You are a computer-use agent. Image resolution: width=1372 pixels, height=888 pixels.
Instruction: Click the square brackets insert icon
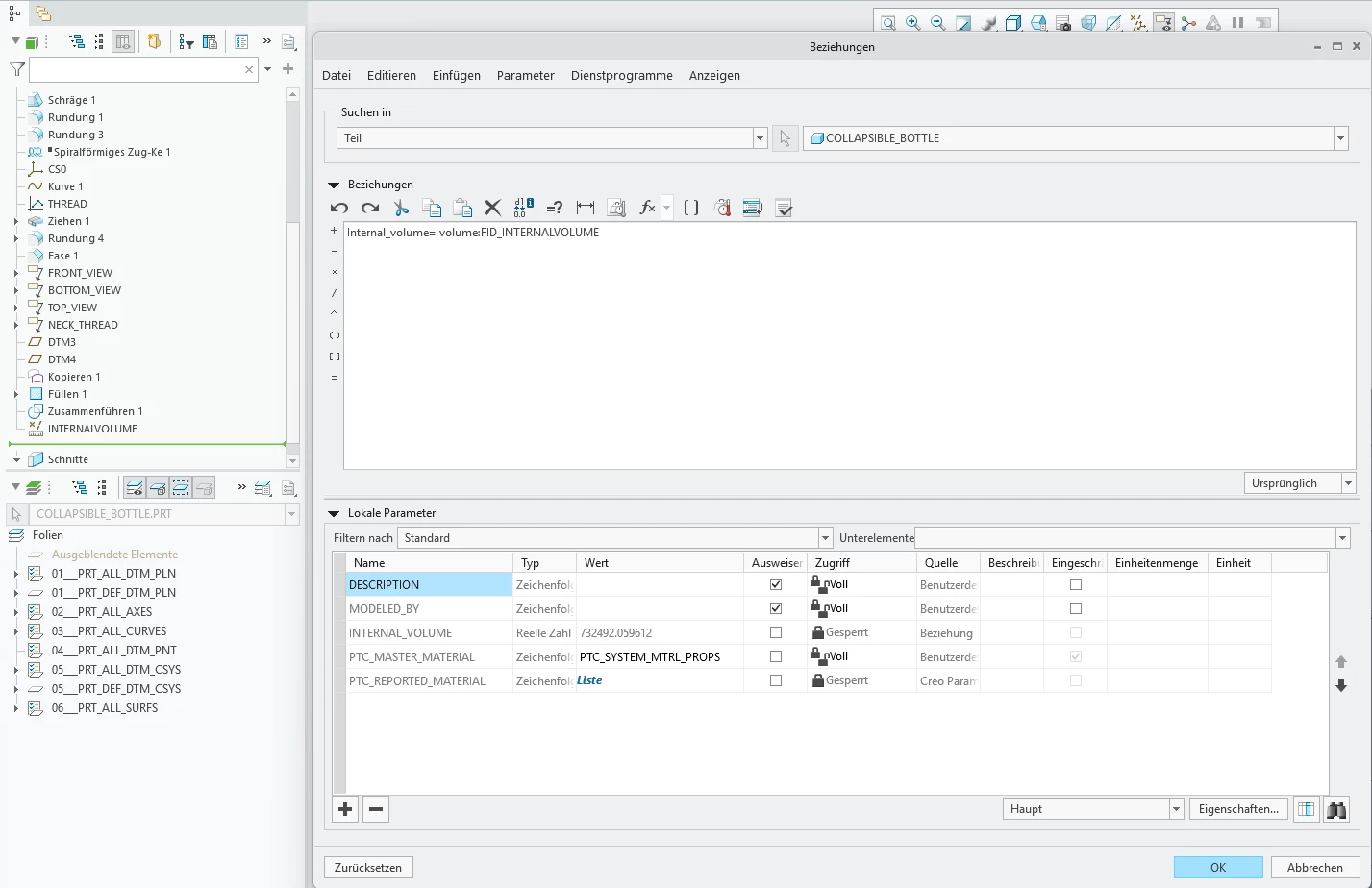[691, 208]
